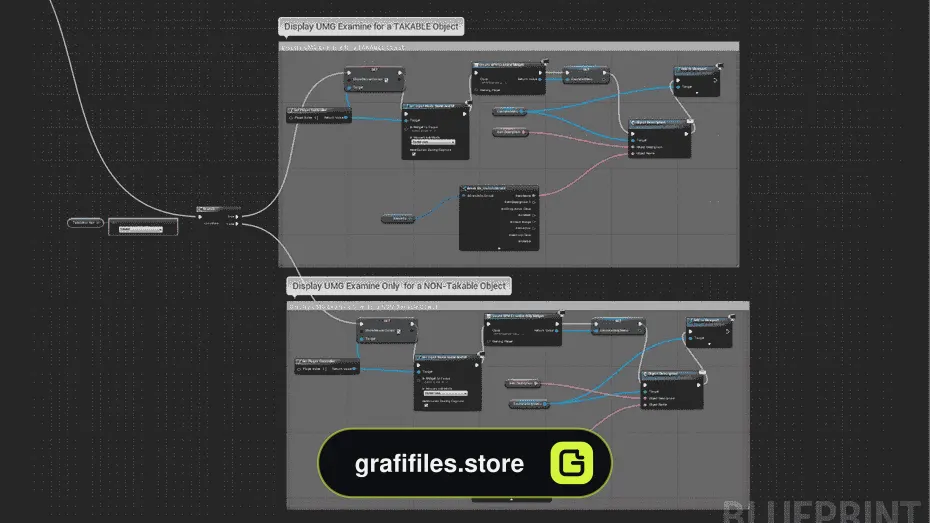Open Mouse Lock Mode dropdown in TAKABLE group
This screenshot has width=930, height=523.
(x=433, y=142)
